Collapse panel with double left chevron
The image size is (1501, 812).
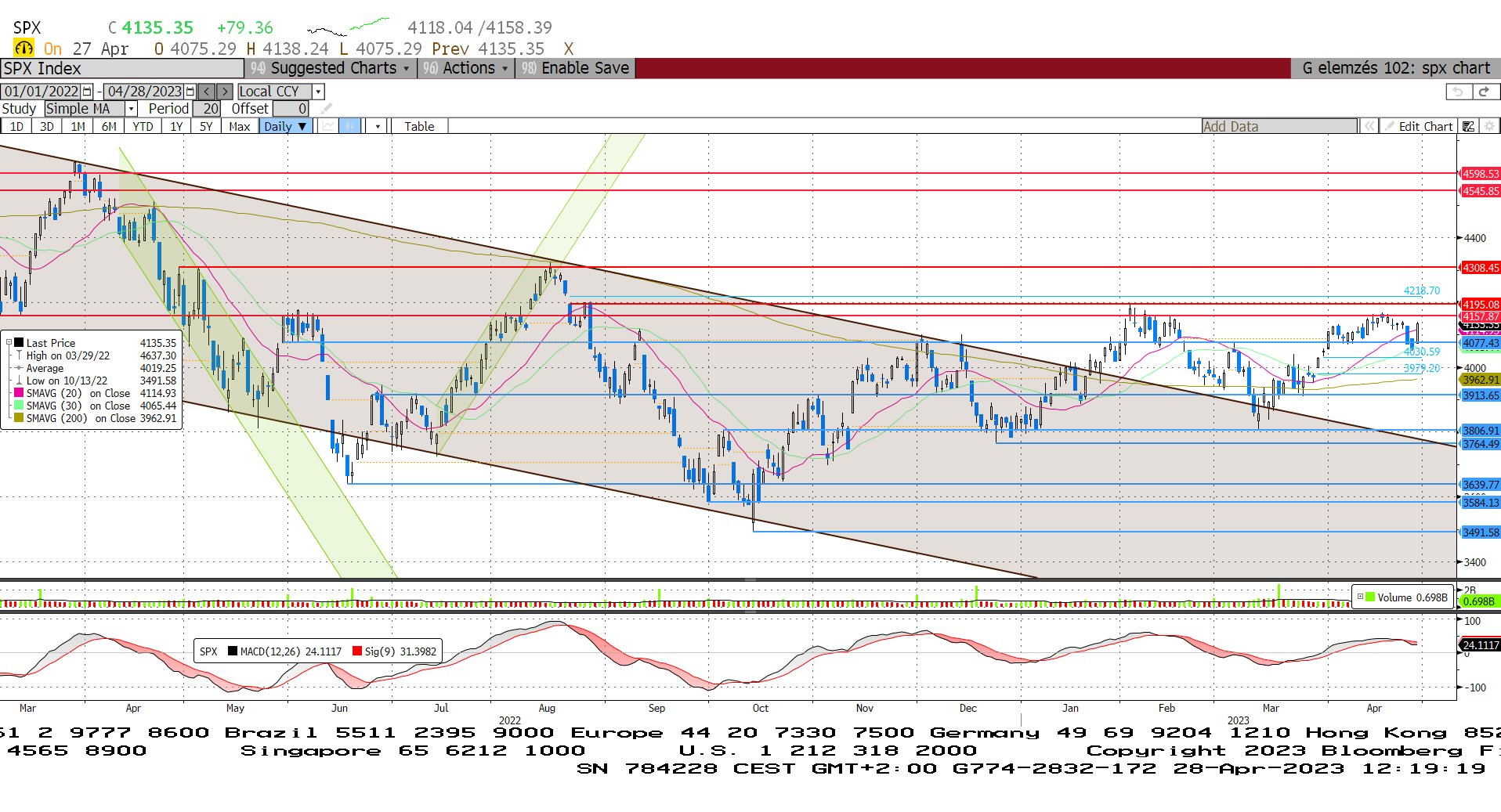click(1369, 126)
